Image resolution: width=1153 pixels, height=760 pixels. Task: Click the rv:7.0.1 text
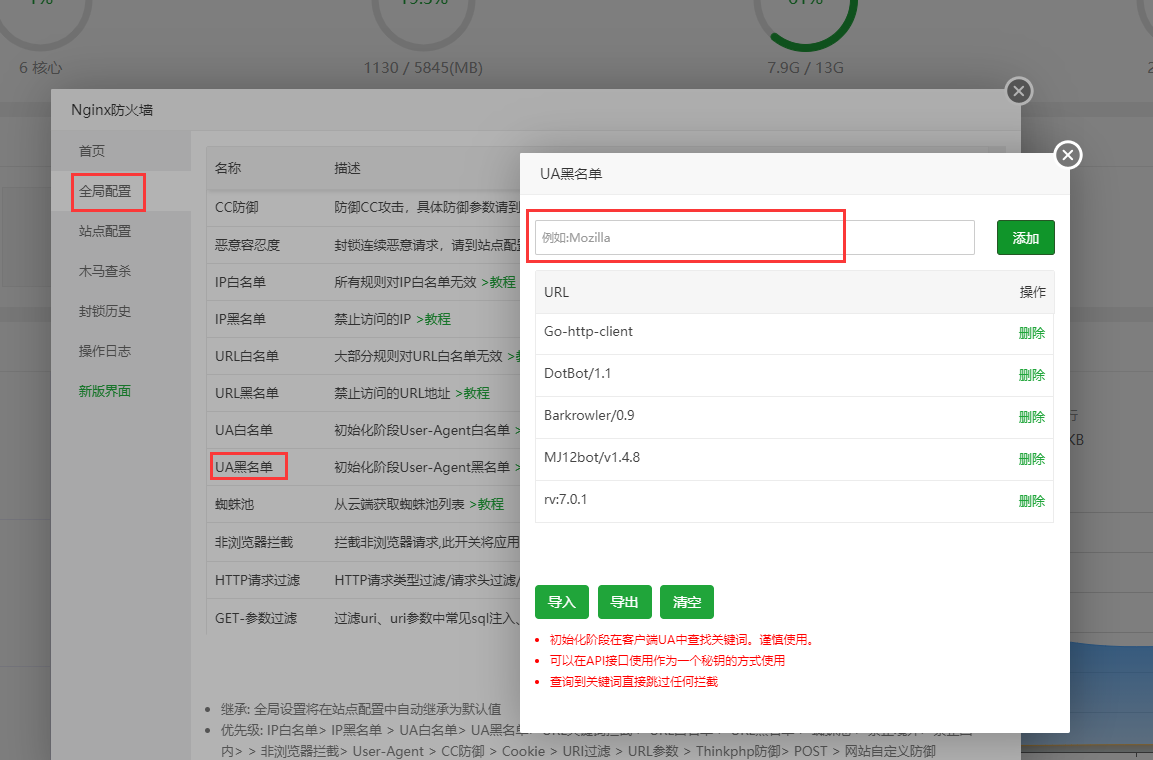pos(565,500)
